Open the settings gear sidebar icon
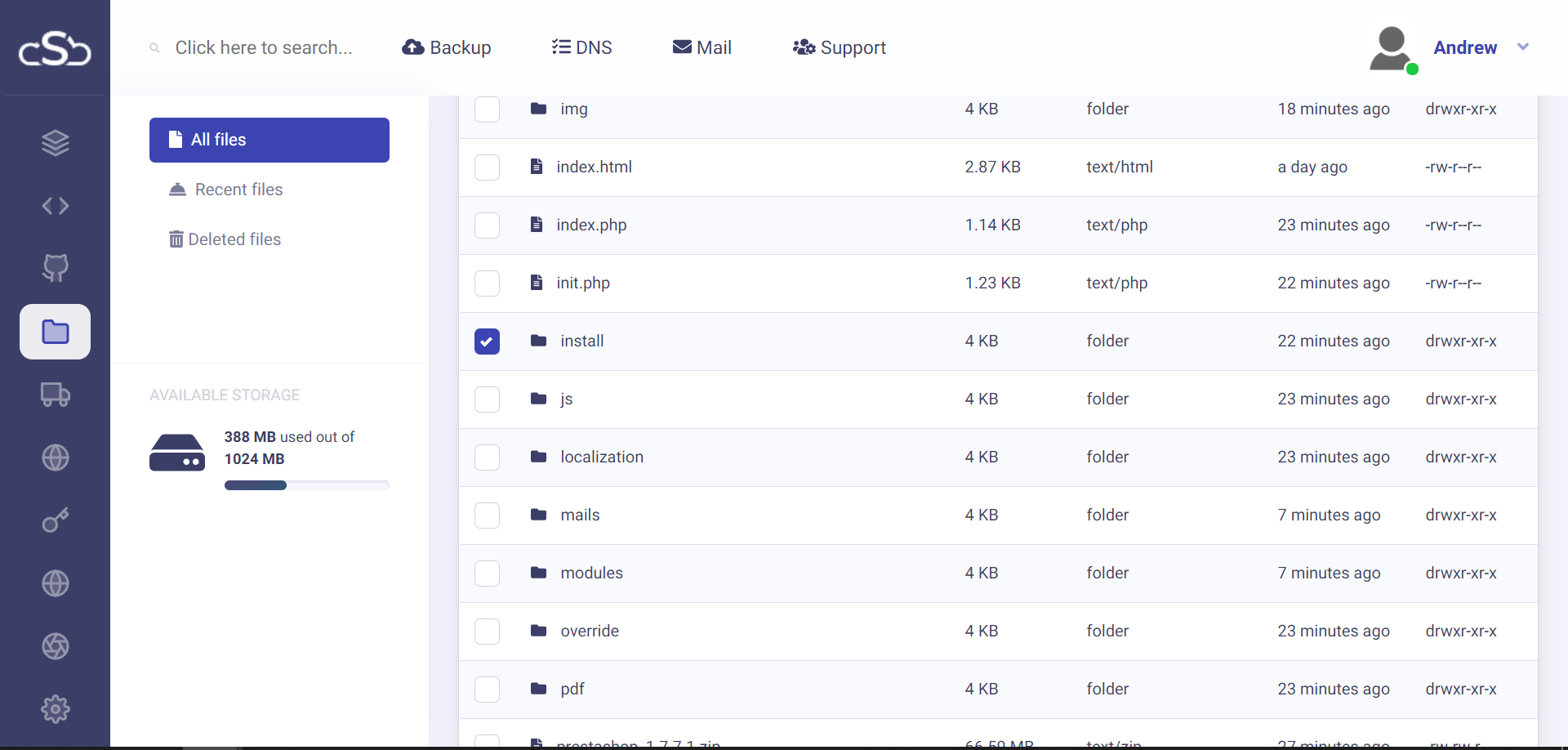1568x750 pixels. (55, 709)
